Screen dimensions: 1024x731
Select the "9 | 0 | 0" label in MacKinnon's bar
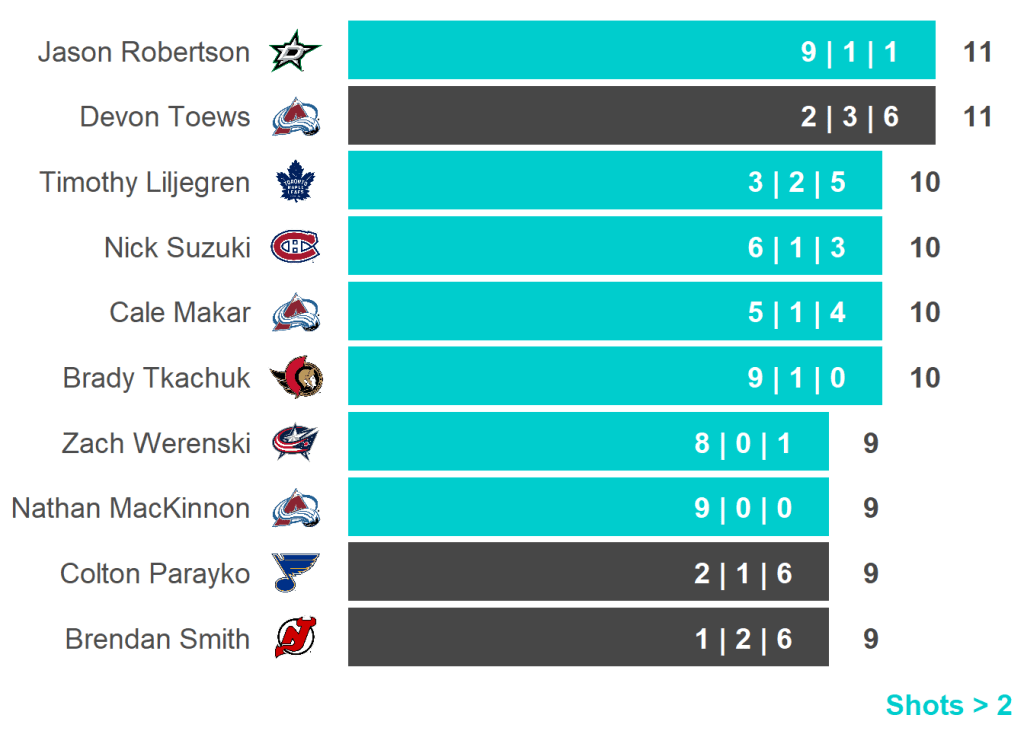[743, 508]
